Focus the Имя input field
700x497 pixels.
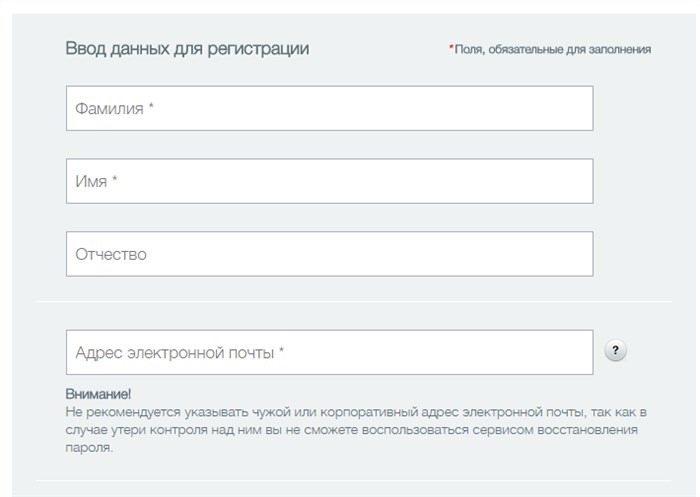coord(329,181)
